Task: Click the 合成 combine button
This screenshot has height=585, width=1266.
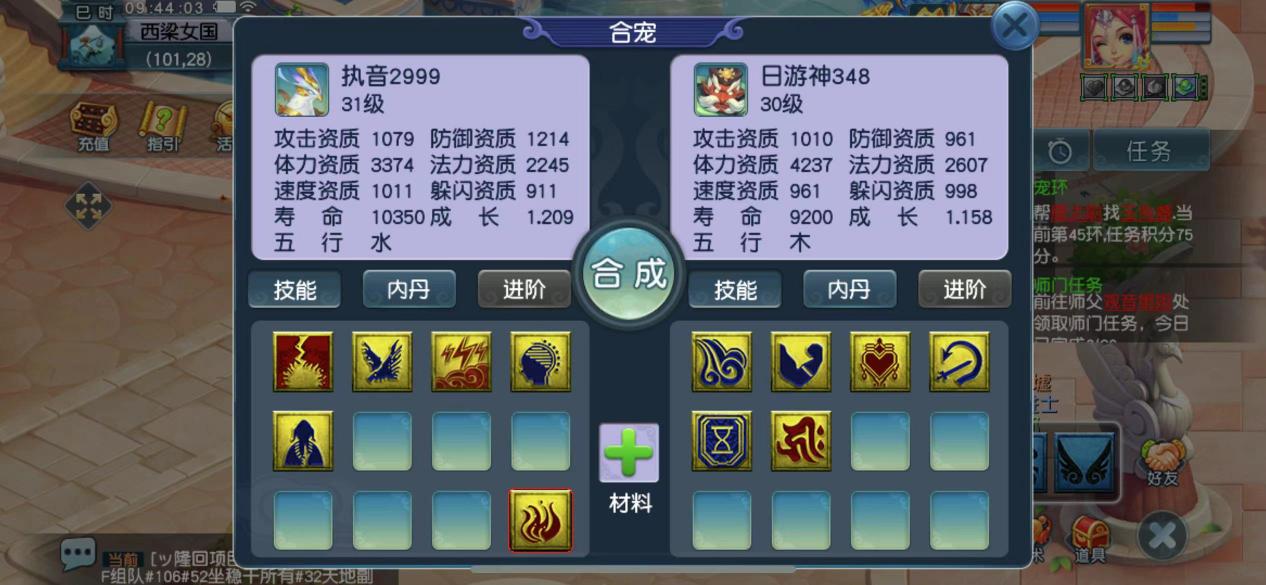Action: 629,273
